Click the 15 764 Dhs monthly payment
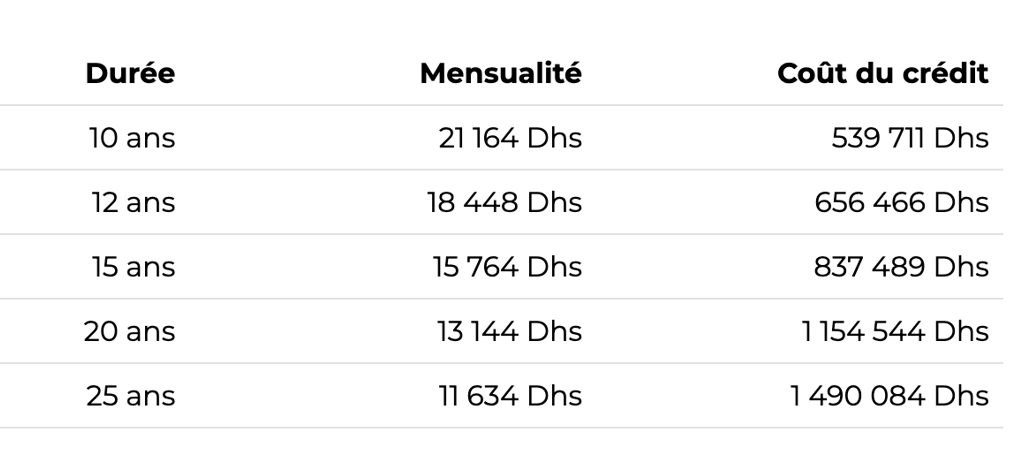 pyautogui.click(x=507, y=267)
